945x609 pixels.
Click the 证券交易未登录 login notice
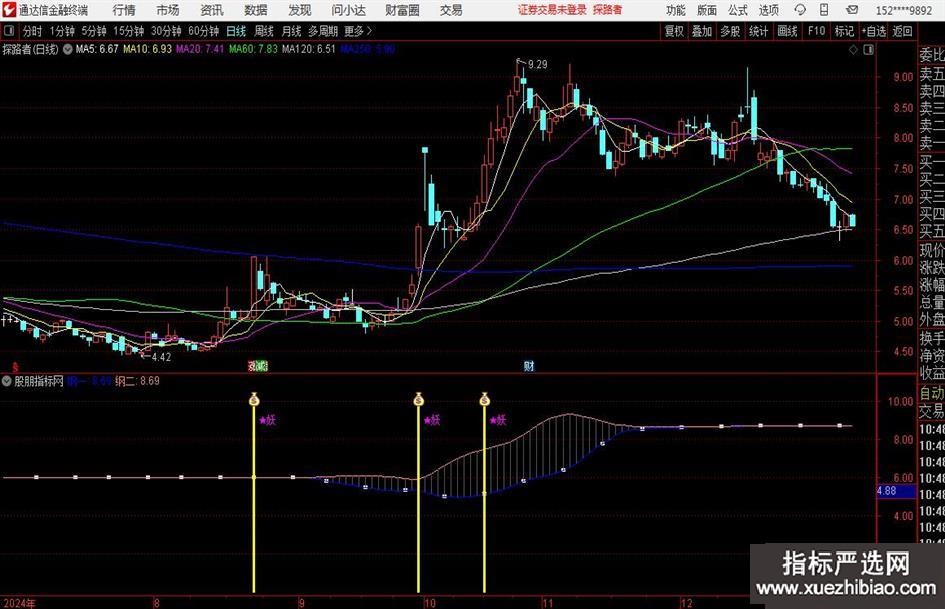click(552, 10)
